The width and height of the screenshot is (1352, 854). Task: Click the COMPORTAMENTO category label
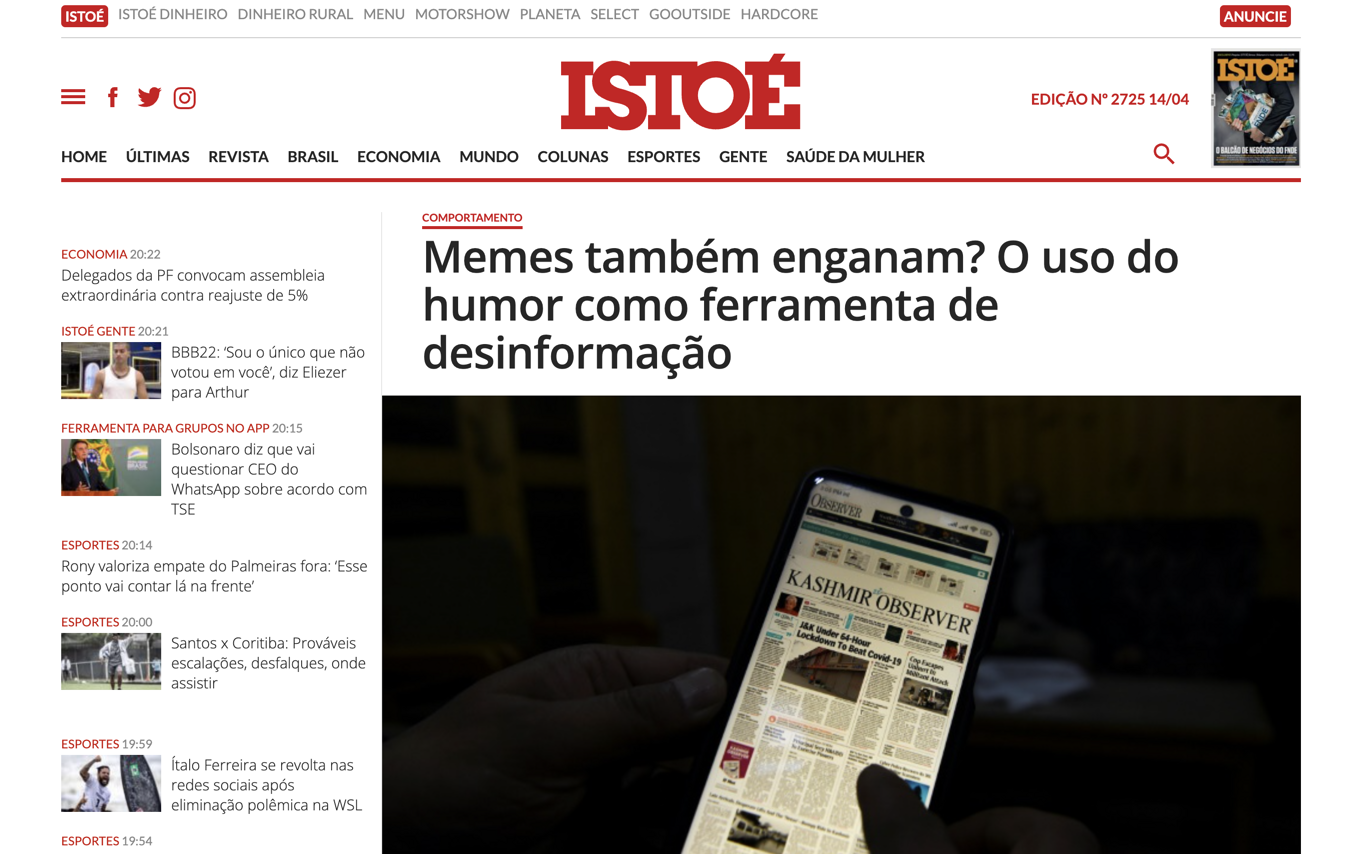pos(472,217)
